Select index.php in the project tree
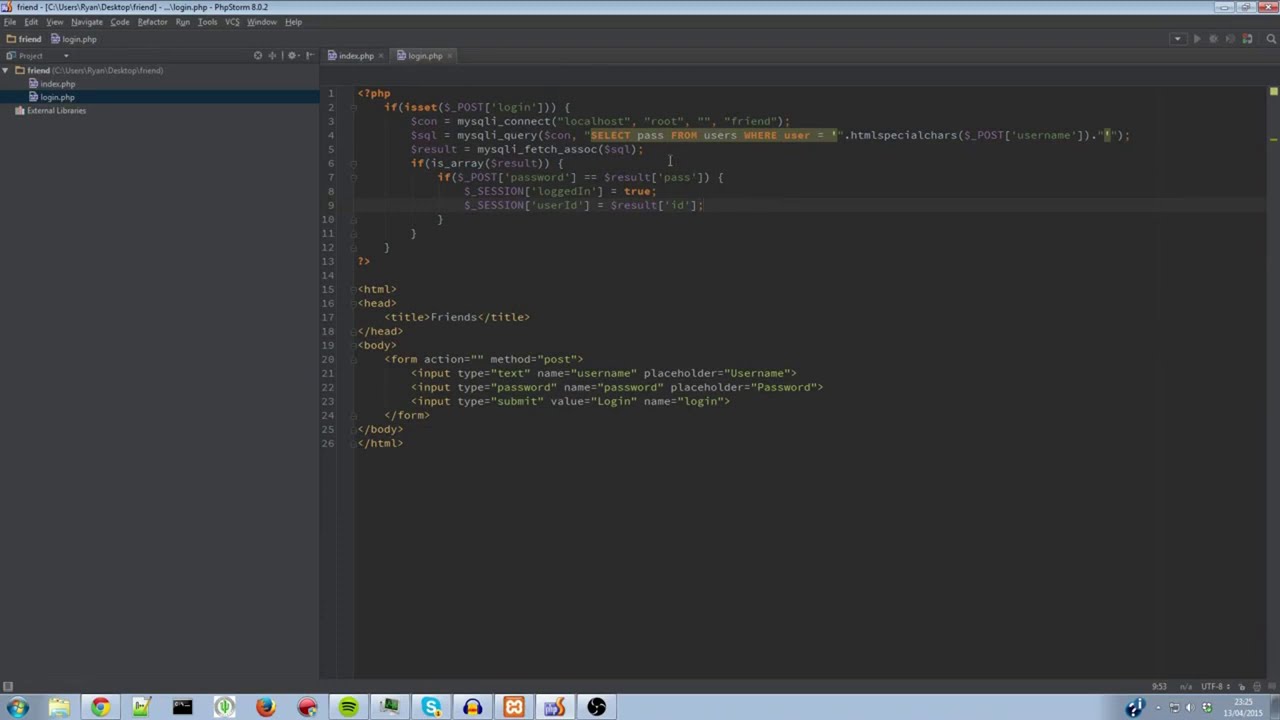The height and width of the screenshot is (720, 1280). [58, 84]
